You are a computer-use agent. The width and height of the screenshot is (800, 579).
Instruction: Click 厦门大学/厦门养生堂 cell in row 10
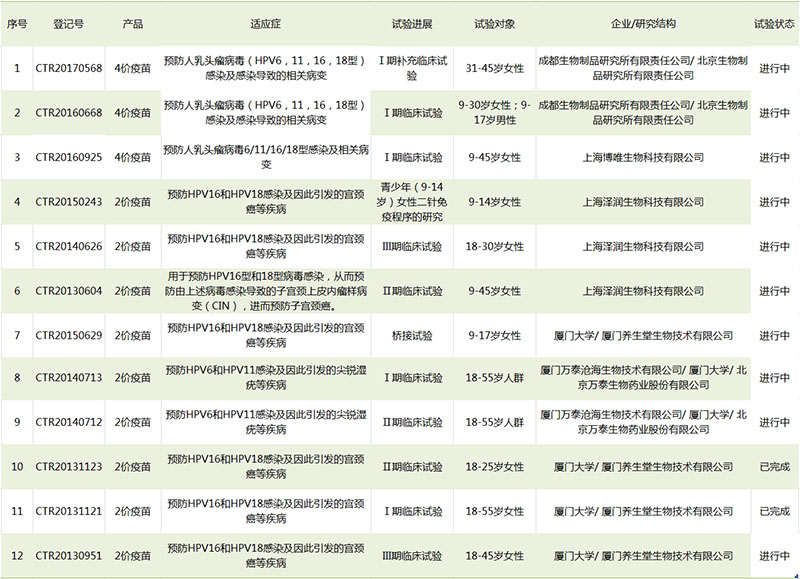tap(643, 467)
